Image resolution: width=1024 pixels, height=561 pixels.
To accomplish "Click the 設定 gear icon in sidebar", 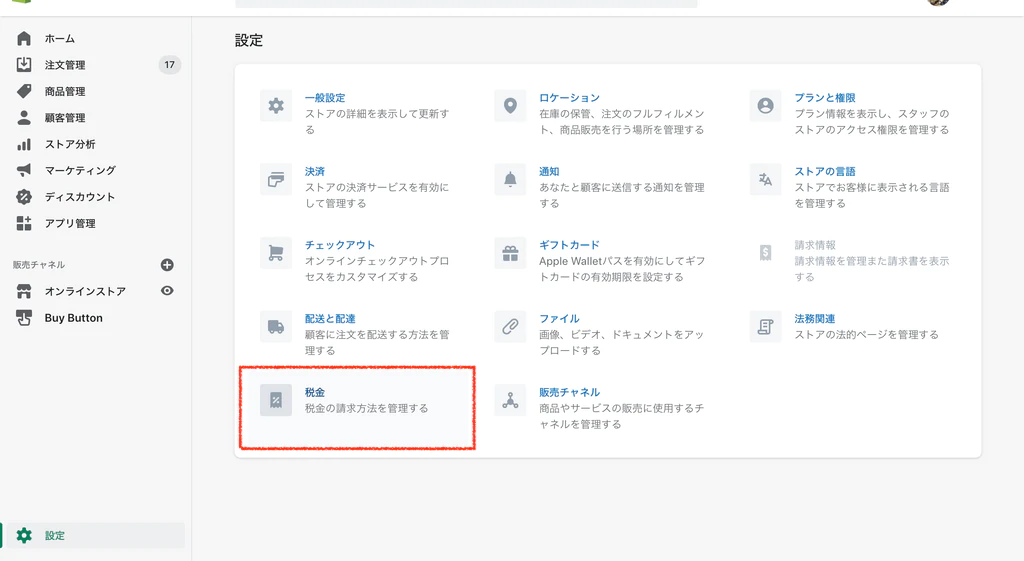I will click(24, 536).
